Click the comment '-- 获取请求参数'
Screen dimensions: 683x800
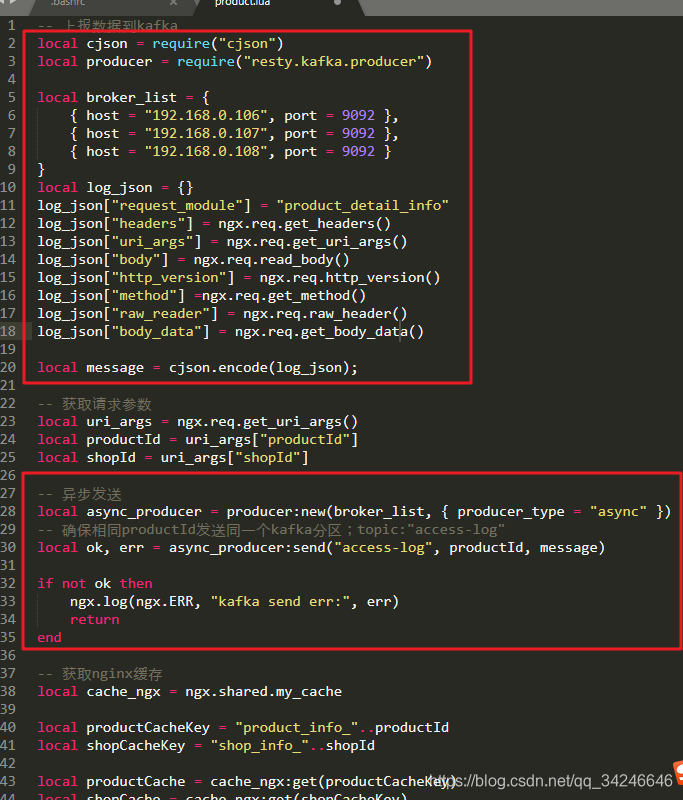pos(94,404)
